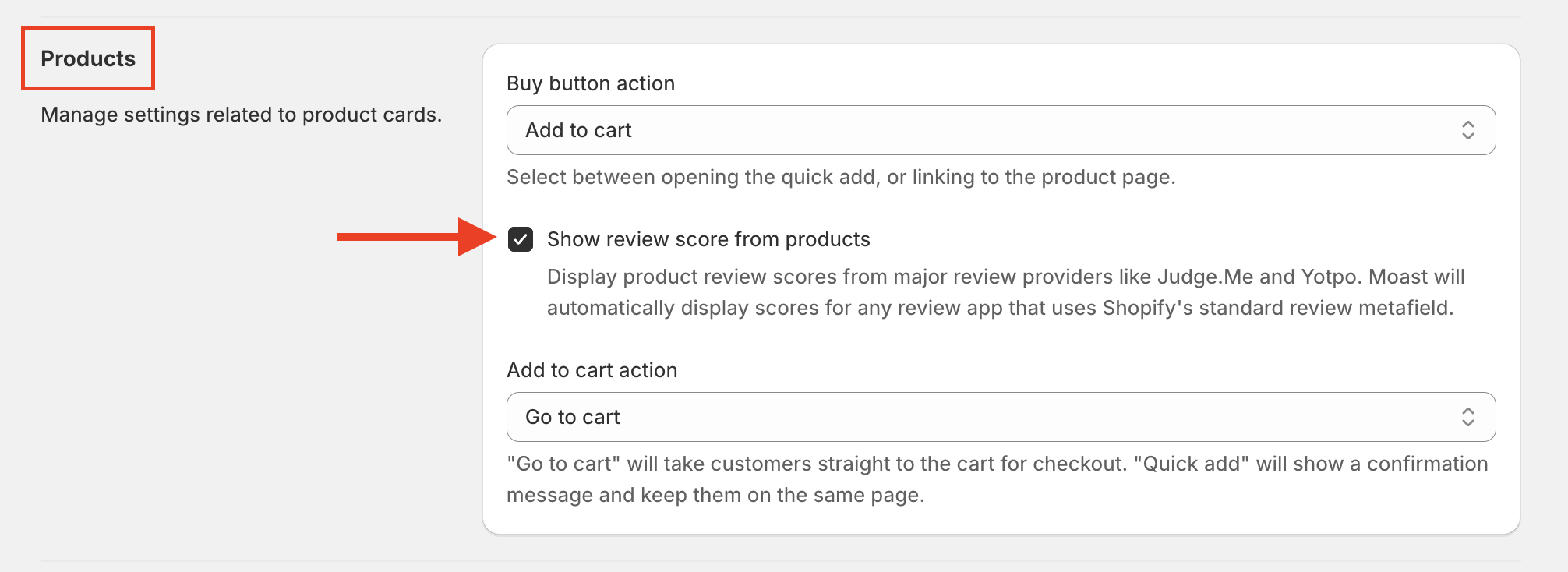Uncheck Show review score from products checkbox
1568x572 pixels.
click(521, 239)
